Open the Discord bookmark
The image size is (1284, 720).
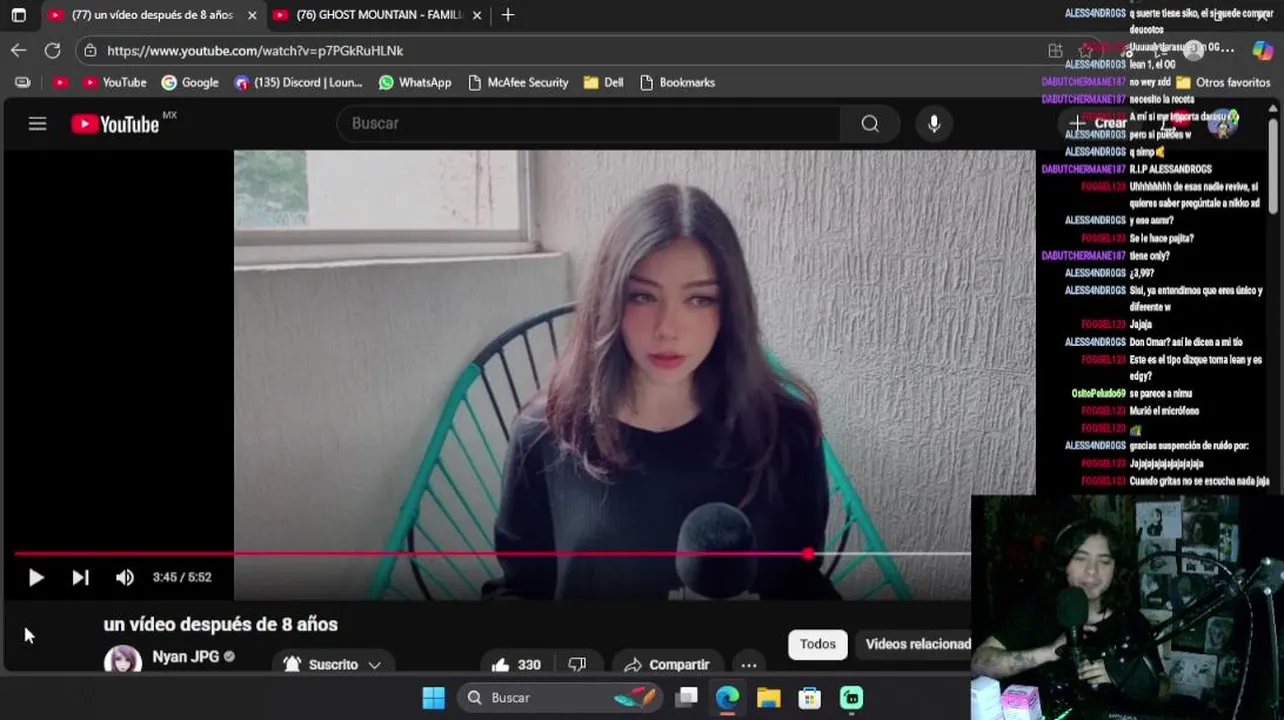coord(298,82)
